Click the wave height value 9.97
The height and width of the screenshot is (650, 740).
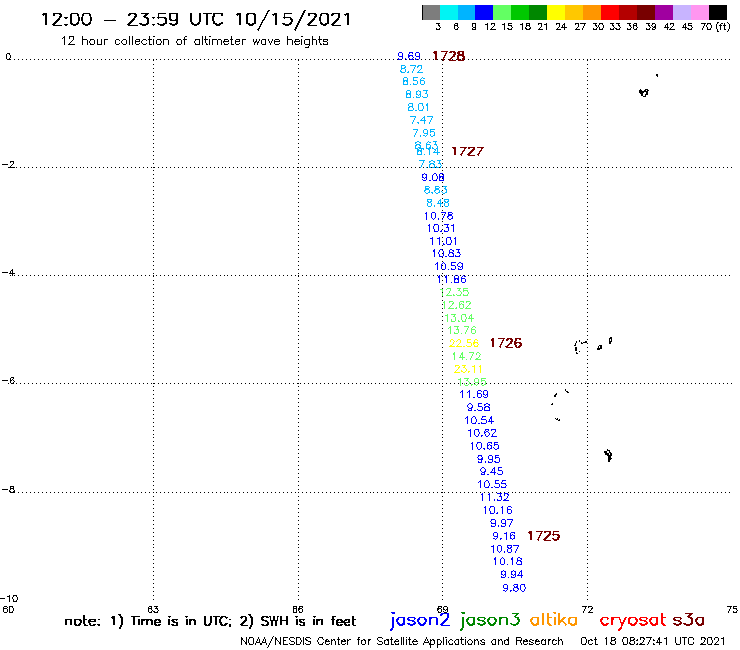501,523
